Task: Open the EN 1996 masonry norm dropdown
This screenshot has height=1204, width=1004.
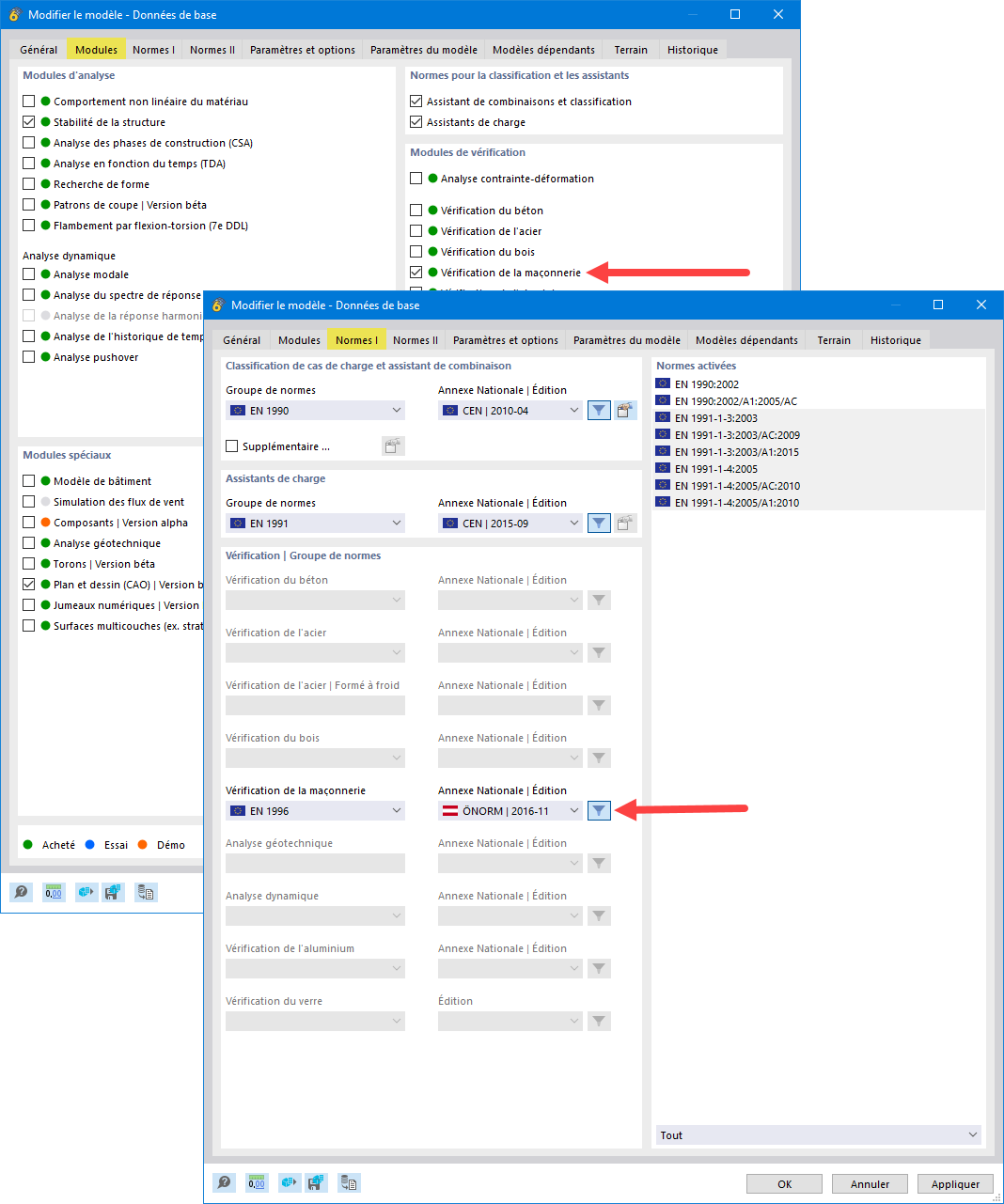Action: pyautogui.click(x=315, y=811)
